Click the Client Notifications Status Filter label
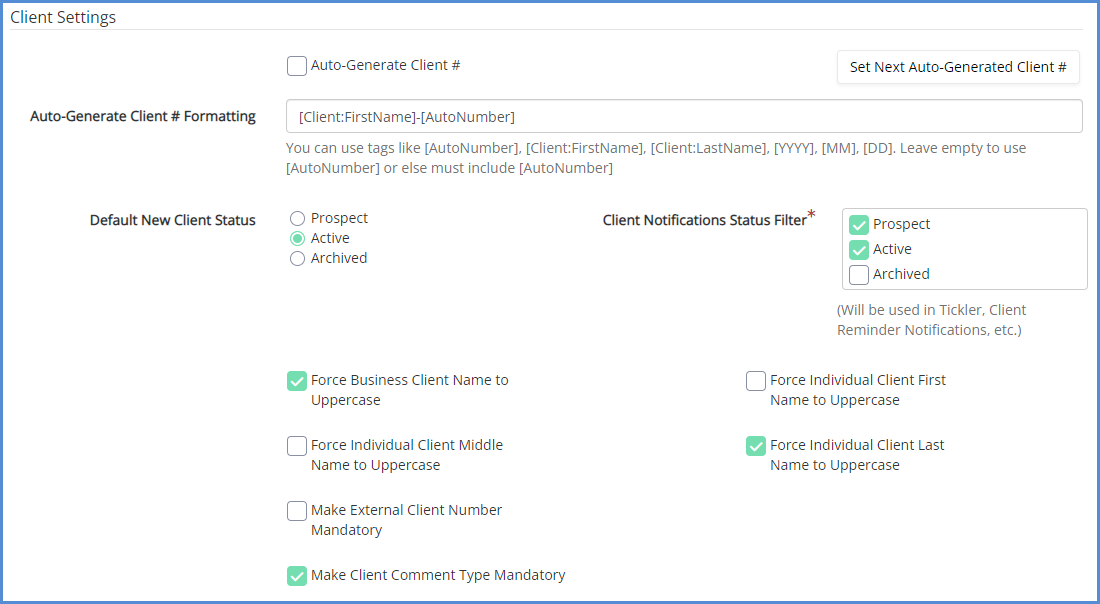 704,220
